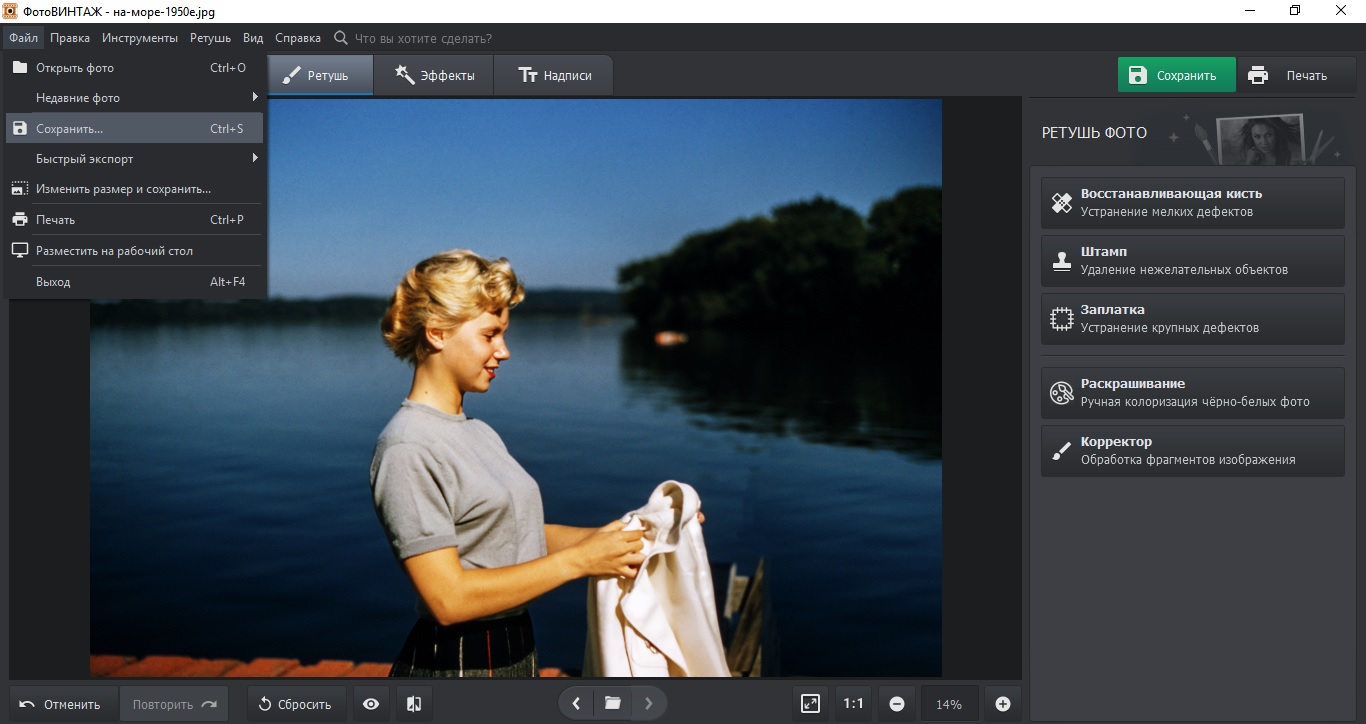The image size is (1366, 724).
Task: Click the zoom out minus icon
Action: (x=897, y=704)
